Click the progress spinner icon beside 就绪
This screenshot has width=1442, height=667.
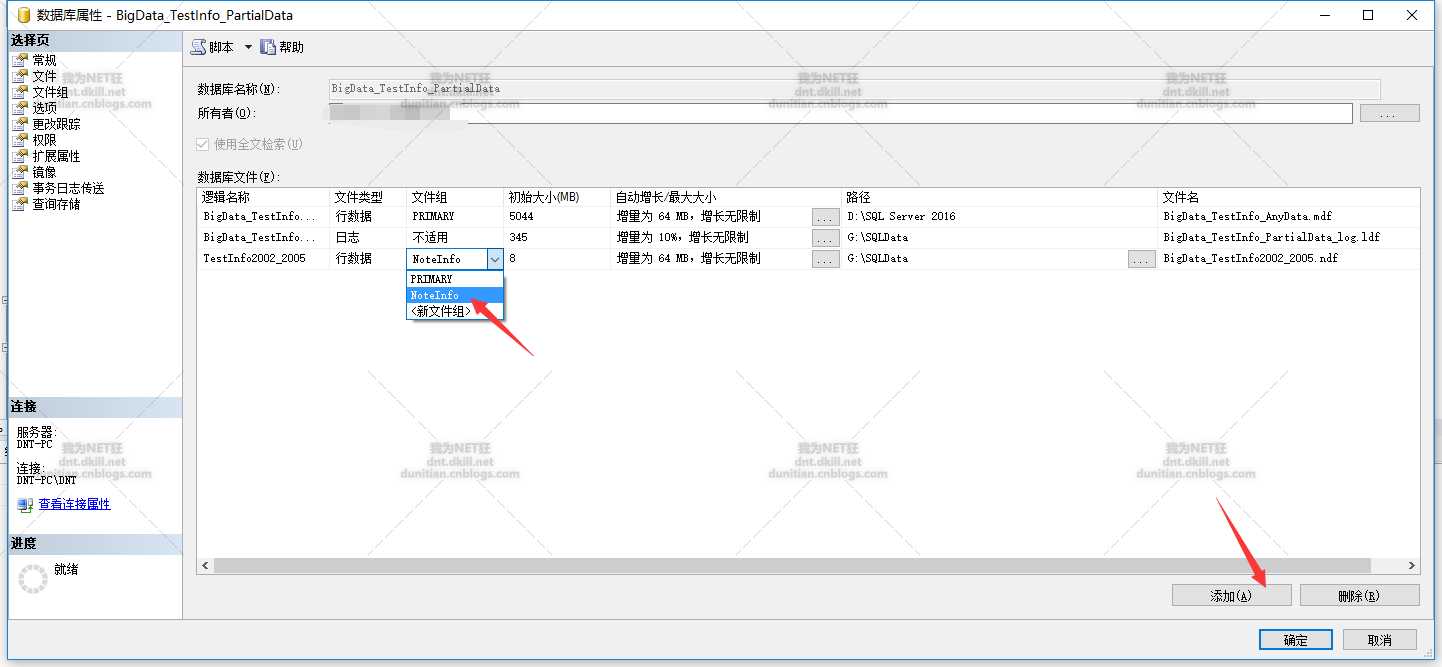pos(33,578)
